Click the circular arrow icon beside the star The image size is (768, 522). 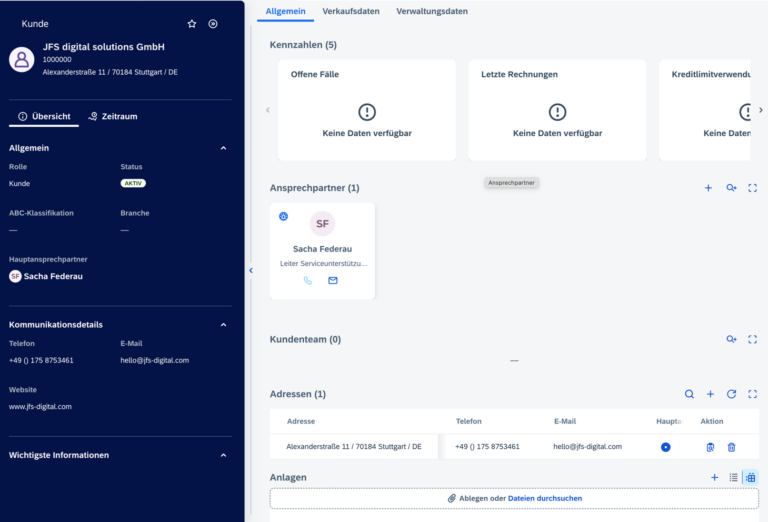pyautogui.click(x=213, y=24)
